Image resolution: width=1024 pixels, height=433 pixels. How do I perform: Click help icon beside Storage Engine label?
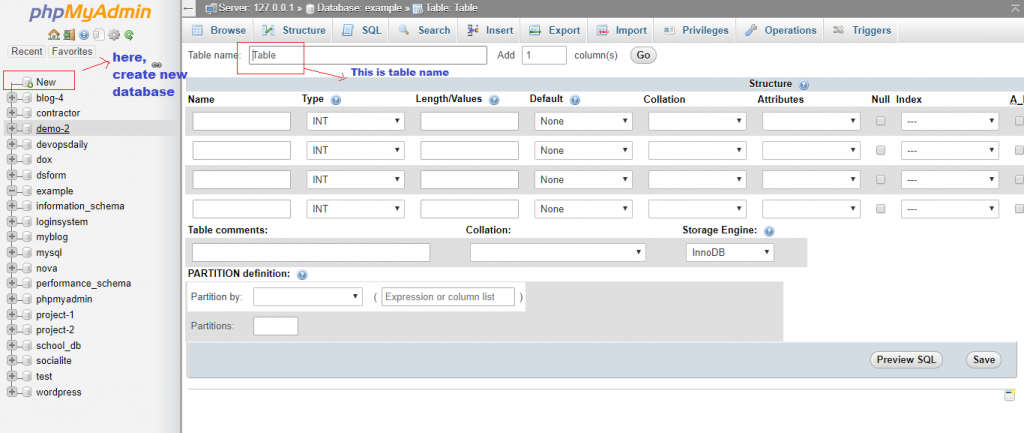(x=769, y=230)
